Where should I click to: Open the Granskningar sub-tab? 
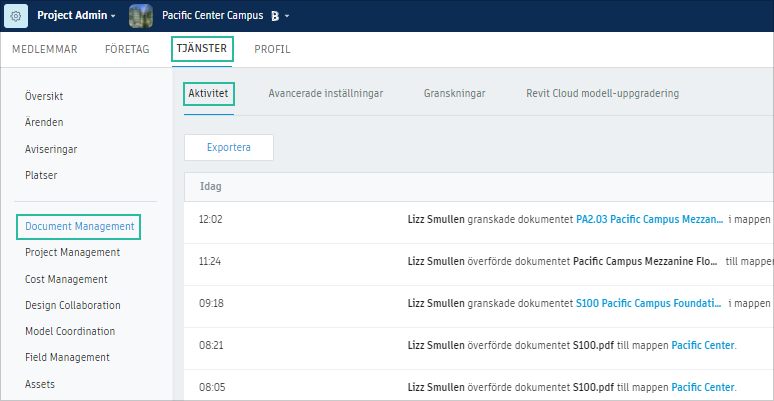click(454, 93)
